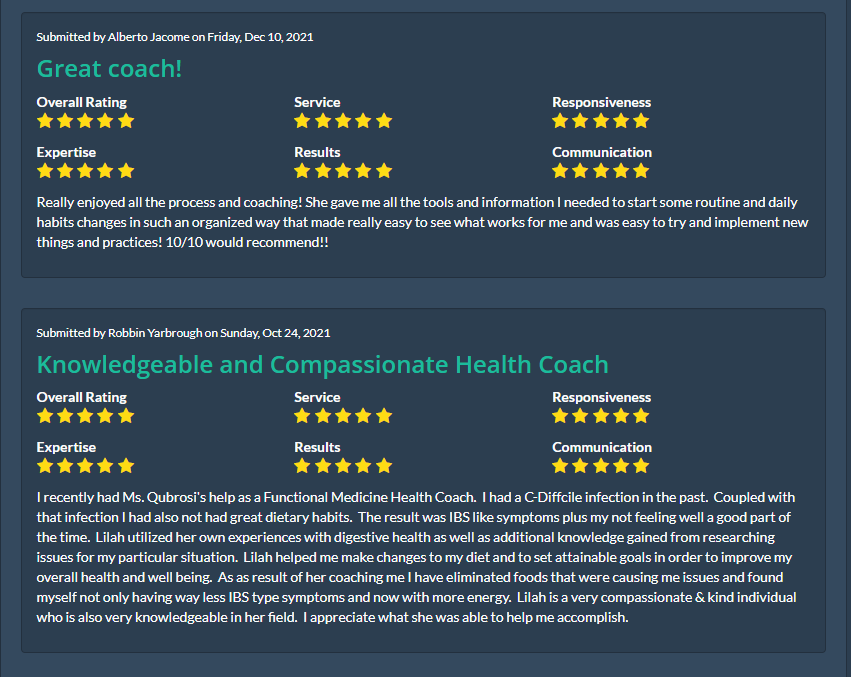Open the "Great coach!" review title
The height and width of the screenshot is (677, 851).
[x=109, y=69]
